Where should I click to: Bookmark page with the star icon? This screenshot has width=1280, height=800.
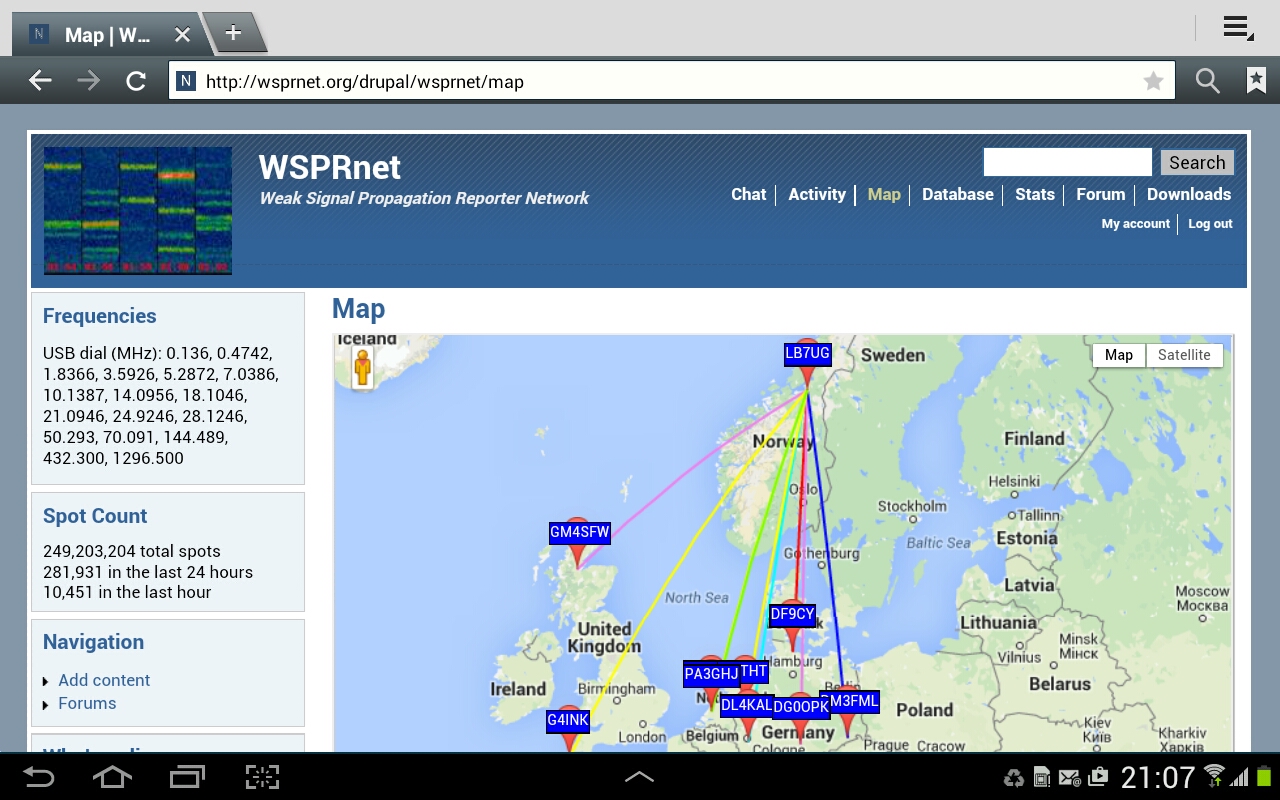(x=1153, y=81)
